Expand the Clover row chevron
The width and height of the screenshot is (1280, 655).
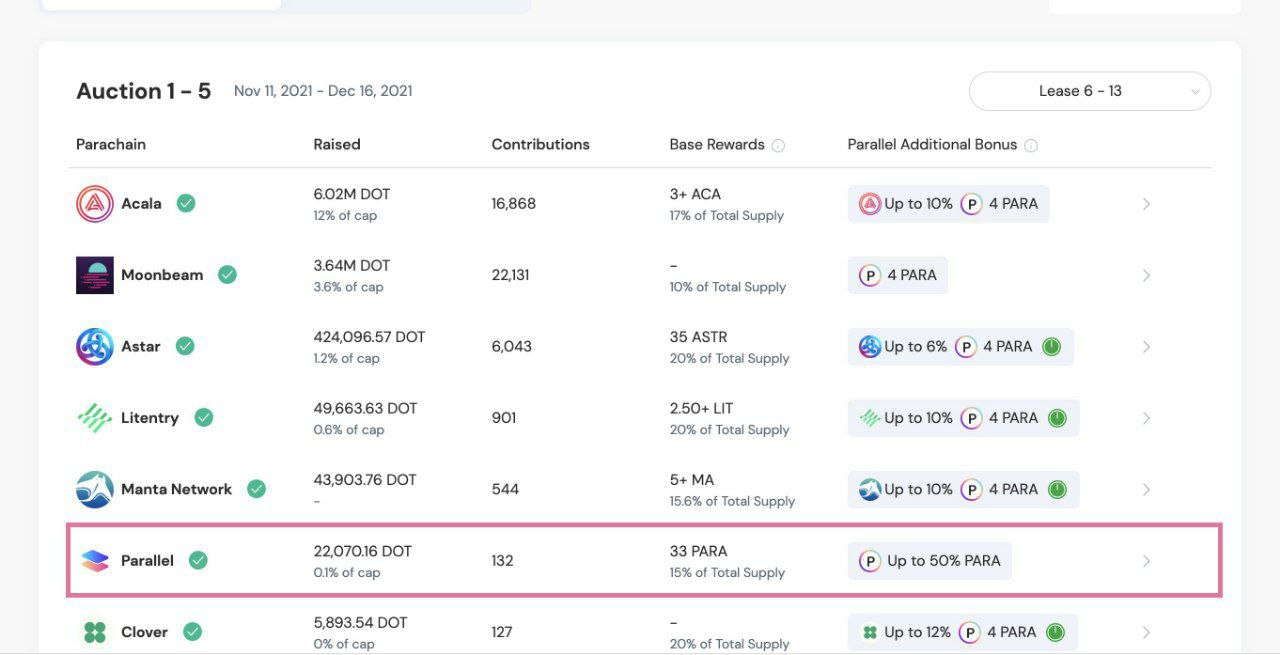coord(1147,632)
